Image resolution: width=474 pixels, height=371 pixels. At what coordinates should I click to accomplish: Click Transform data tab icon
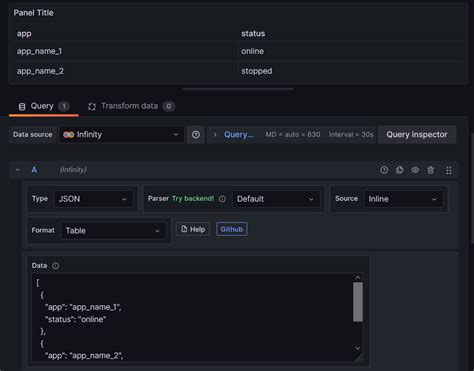(x=92, y=107)
